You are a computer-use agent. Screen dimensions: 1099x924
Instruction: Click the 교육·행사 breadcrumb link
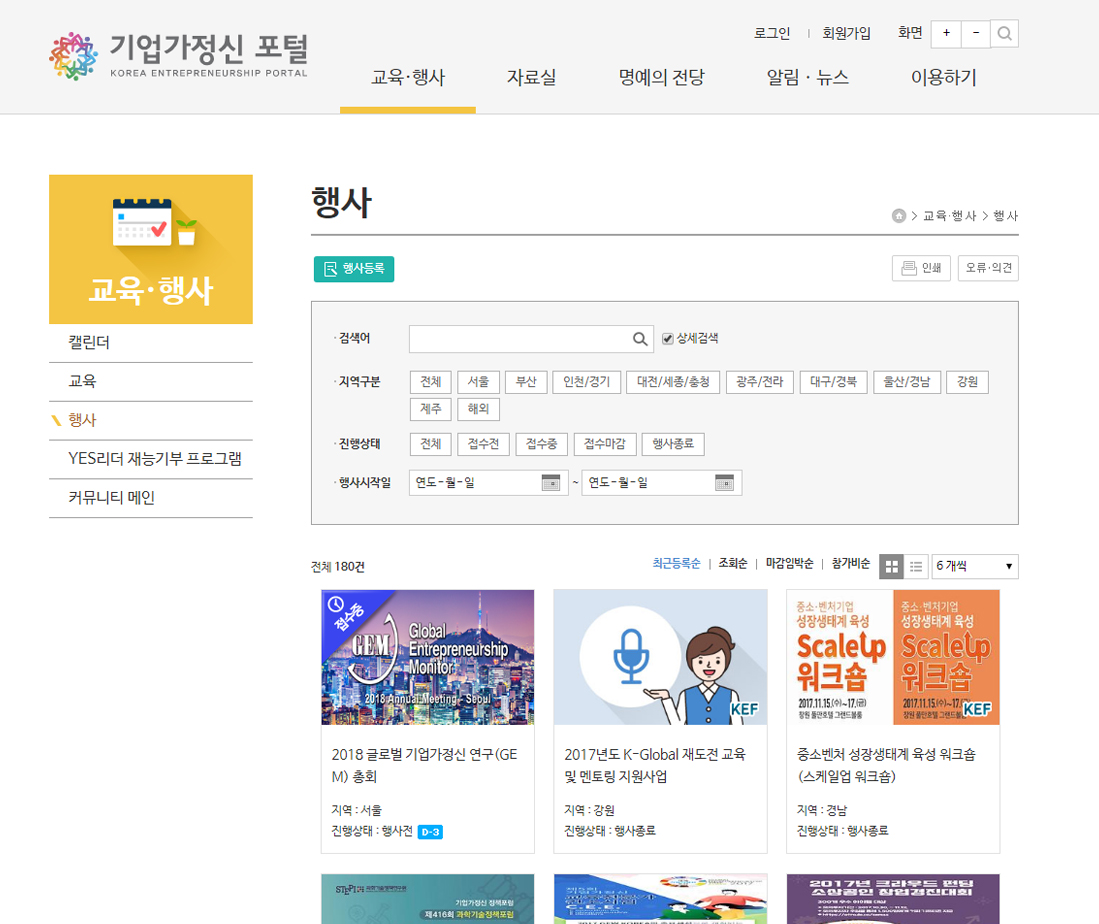949,216
